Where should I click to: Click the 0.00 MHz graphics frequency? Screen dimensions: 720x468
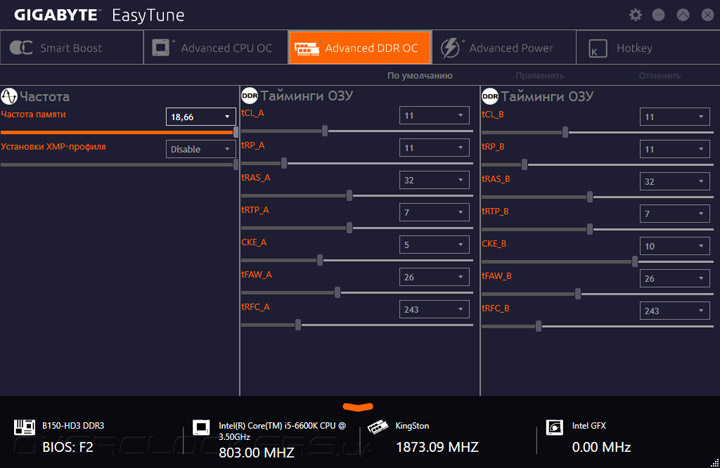click(x=601, y=447)
